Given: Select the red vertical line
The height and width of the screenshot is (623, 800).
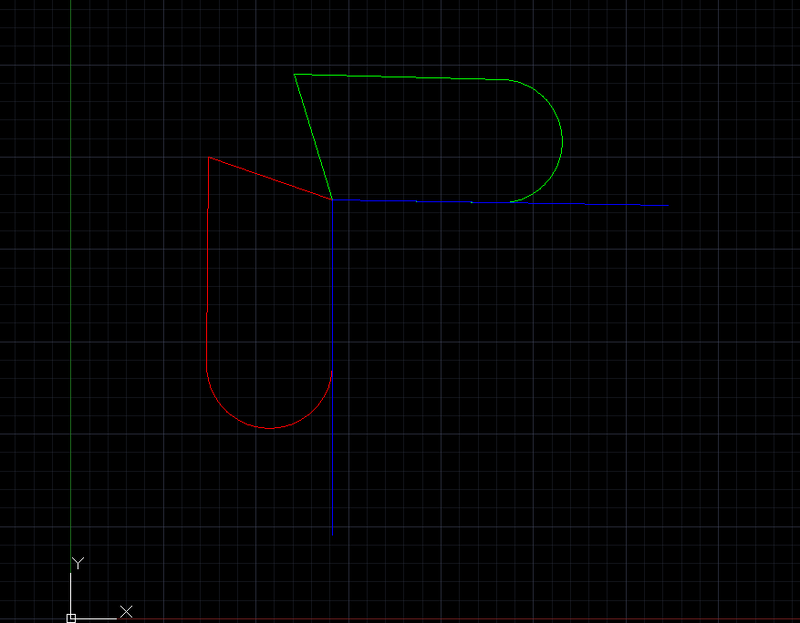Looking at the screenshot, I should [207, 263].
